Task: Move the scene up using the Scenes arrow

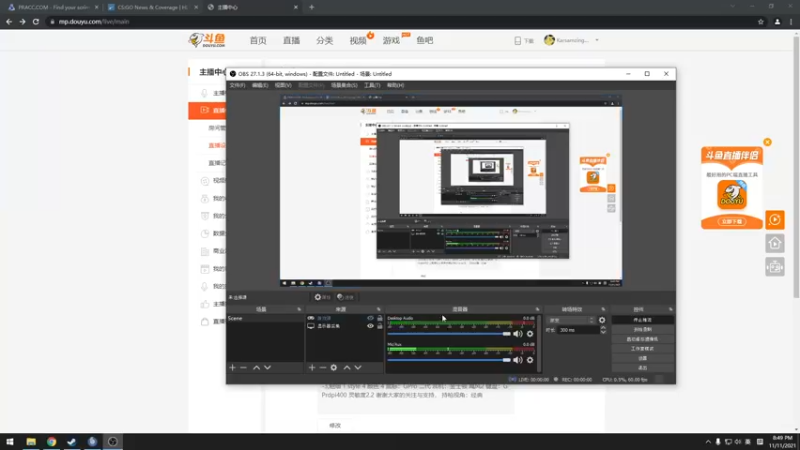Action: [x=256, y=367]
